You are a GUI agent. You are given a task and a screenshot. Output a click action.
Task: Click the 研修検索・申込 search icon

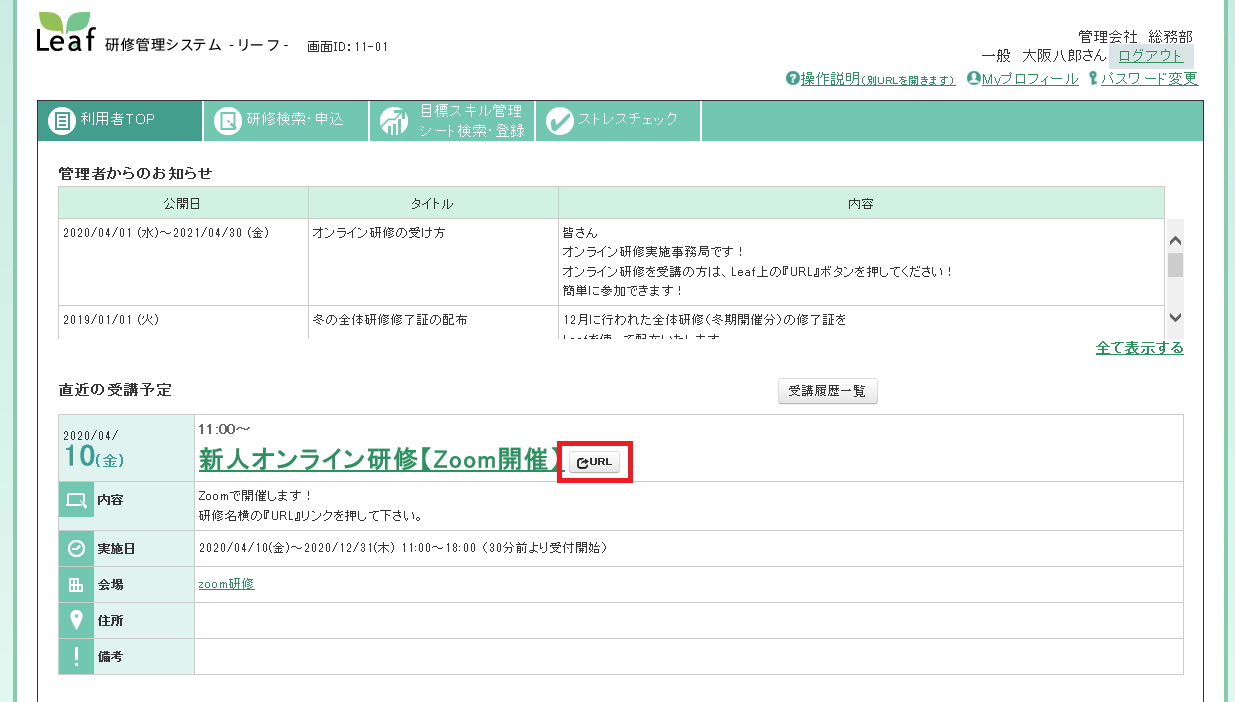(228, 120)
